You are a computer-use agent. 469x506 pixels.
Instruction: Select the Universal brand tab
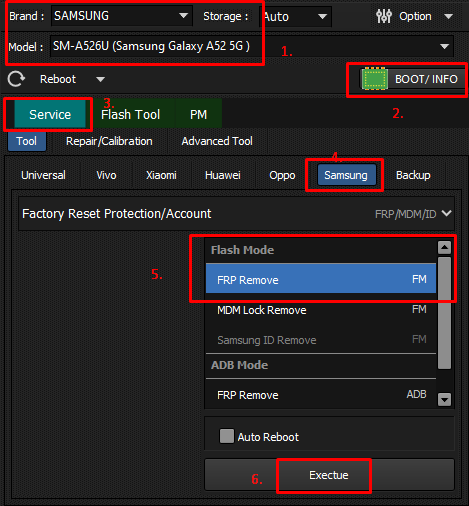point(43,175)
